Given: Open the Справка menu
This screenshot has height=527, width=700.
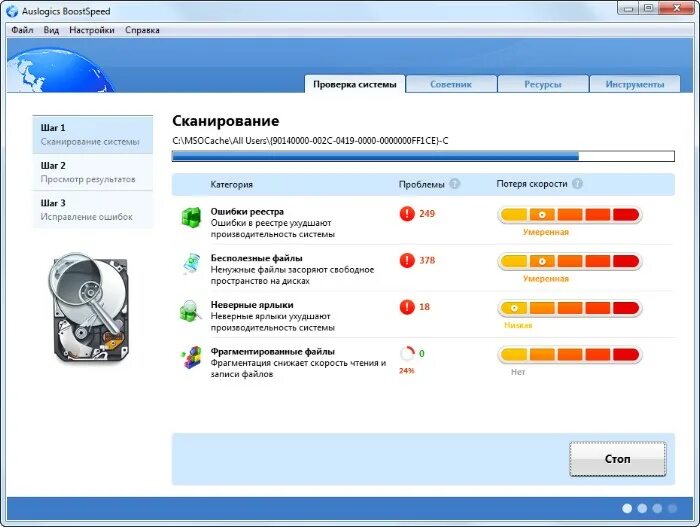Looking at the screenshot, I should coord(142,30).
